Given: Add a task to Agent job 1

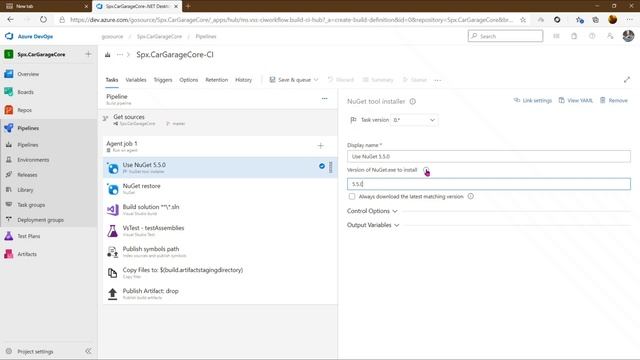Looking at the screenshot, I should (320, 146).
